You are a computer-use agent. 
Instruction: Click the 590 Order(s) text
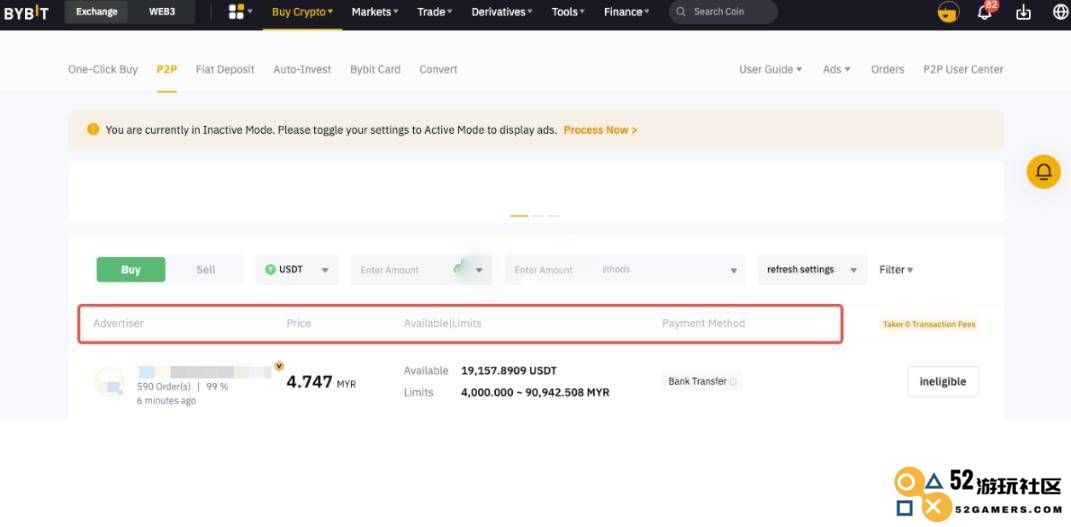point(164,386)
